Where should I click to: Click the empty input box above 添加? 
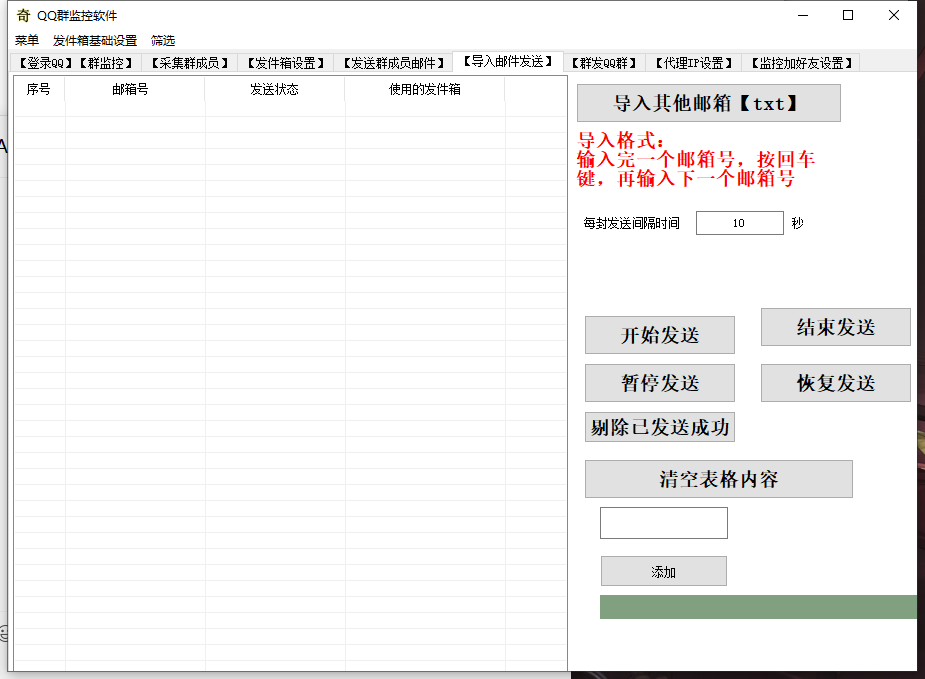664,523
